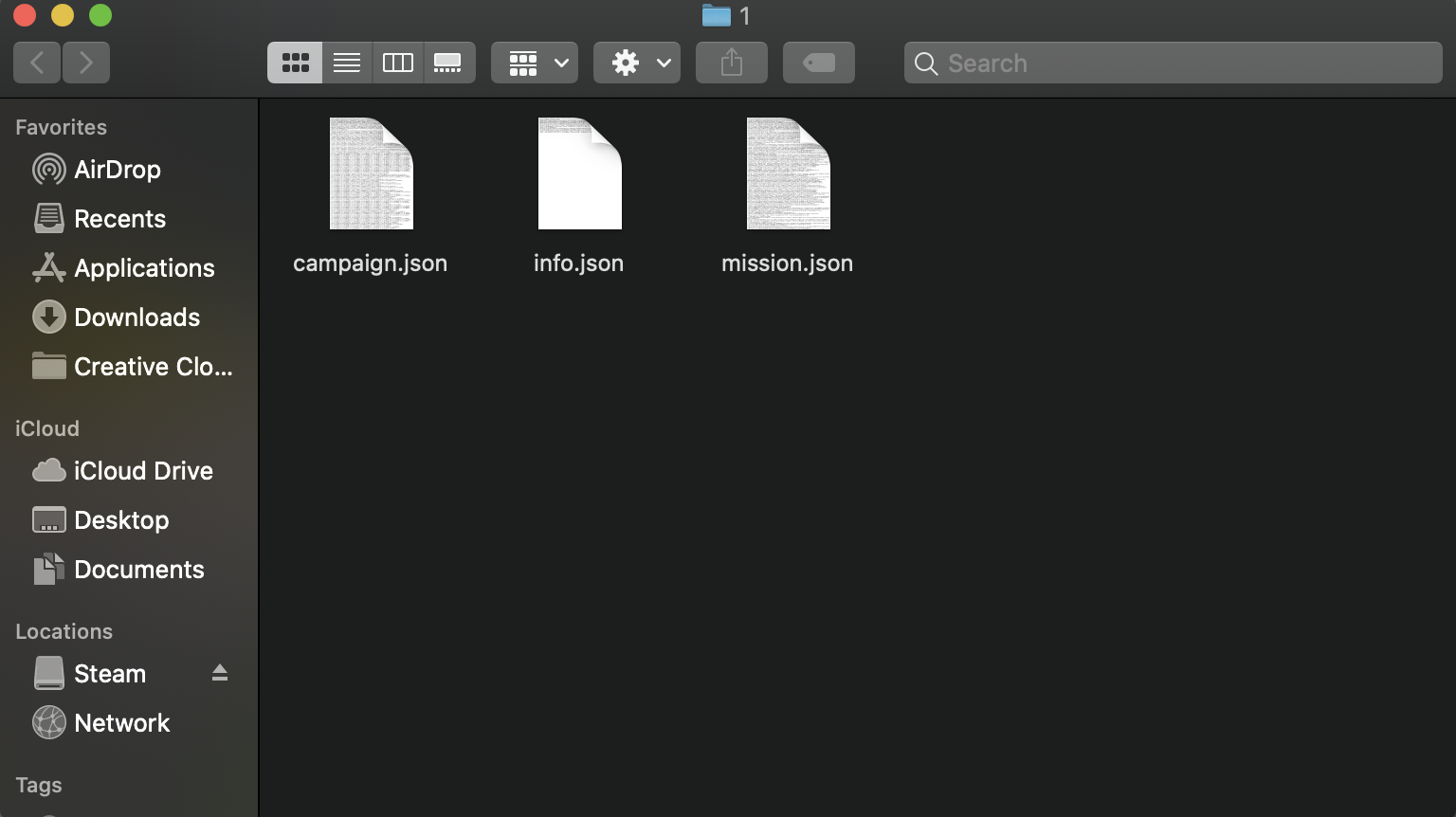Open iCloud Drive in the sidebar
The image size is (1456, 817).
143,471
